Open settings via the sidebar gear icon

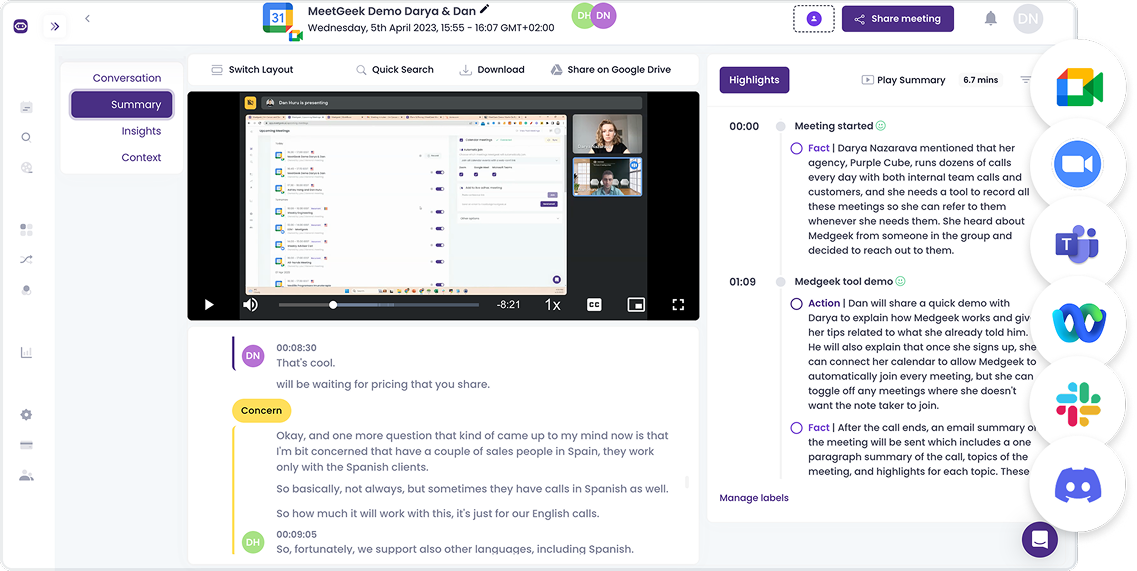pyautogui.click(x=26, y=415)
